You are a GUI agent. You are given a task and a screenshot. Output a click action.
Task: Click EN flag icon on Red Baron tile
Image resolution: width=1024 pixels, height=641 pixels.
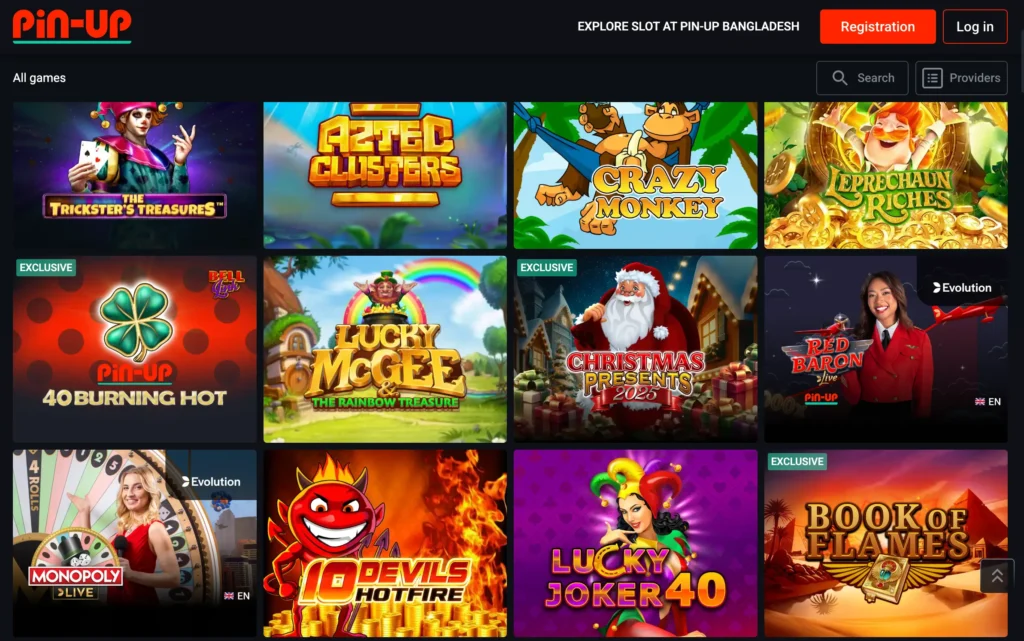click(980, 401)
